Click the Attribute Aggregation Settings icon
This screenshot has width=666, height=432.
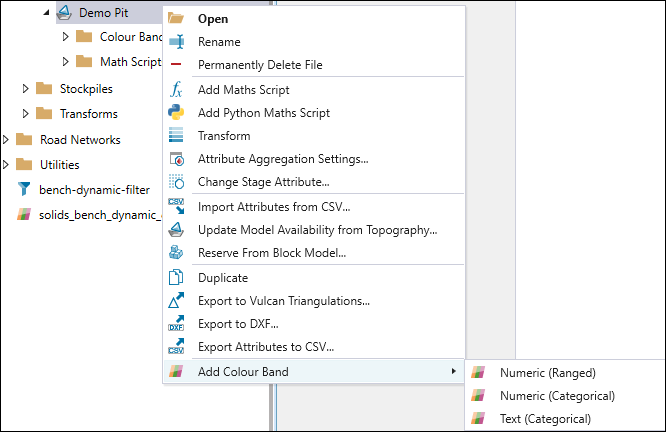pyautogui.click(x=176, y=159)
